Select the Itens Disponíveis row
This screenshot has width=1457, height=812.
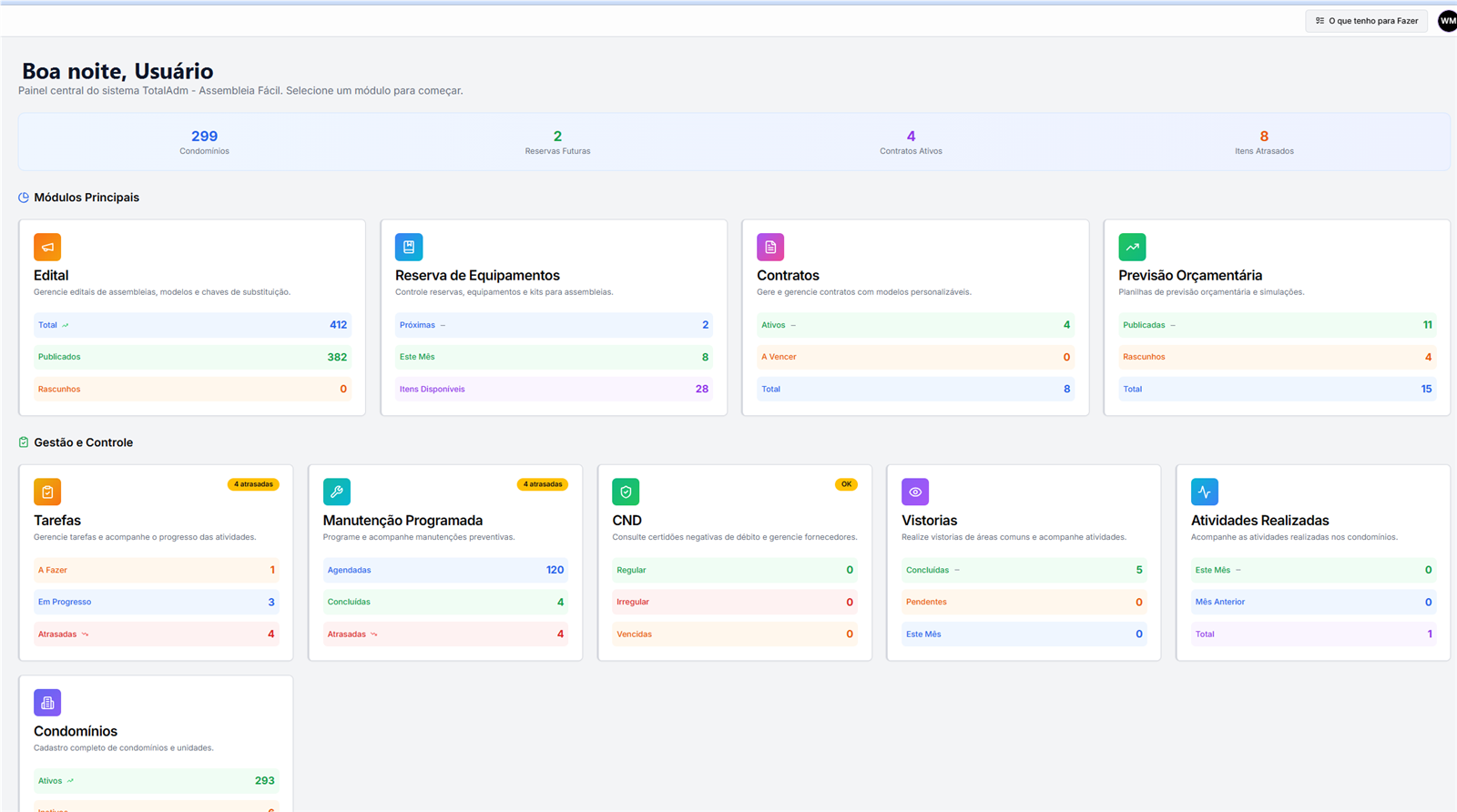[x=554, y=389]
